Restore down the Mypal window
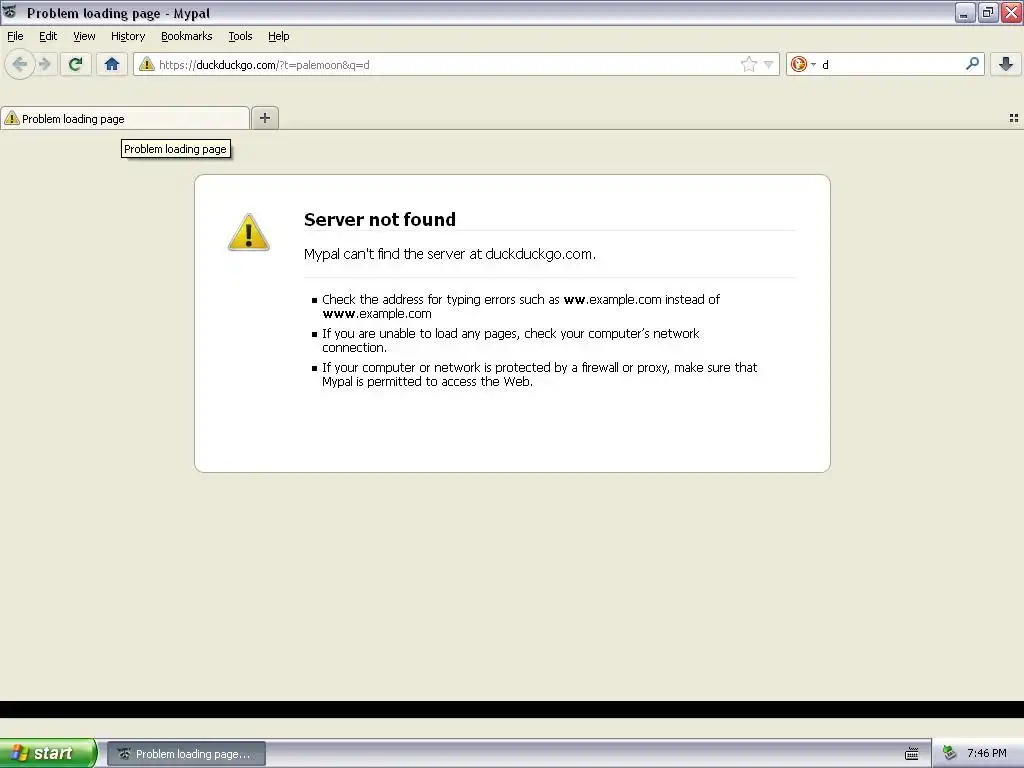Viewport: 1024px width, 768px height. point(988,12)
